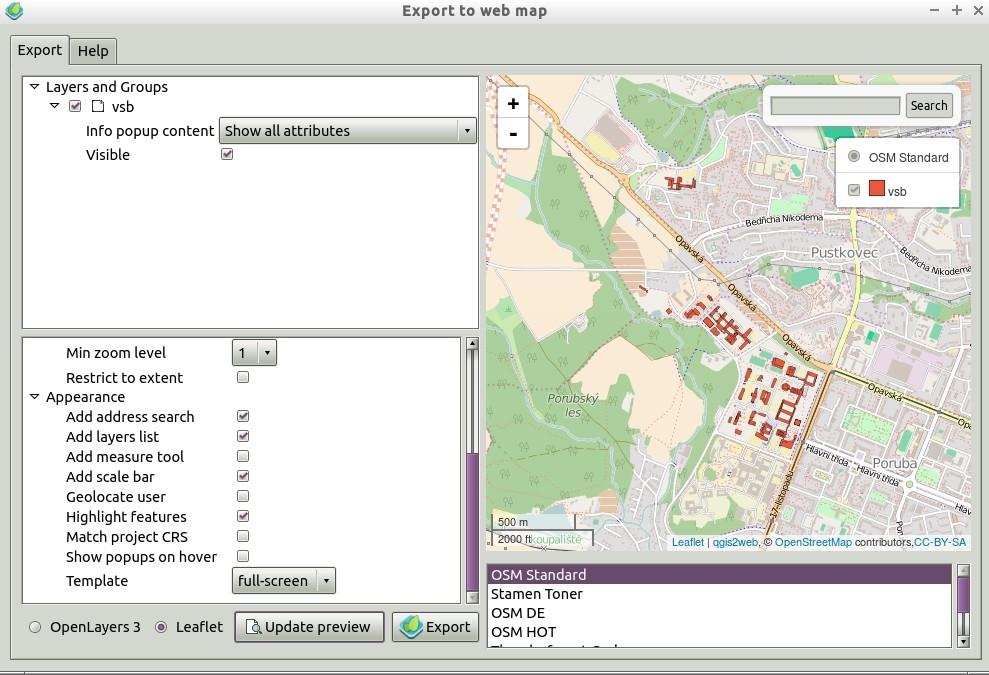Click the Export button with globe icon

click(x=436, y=626)
